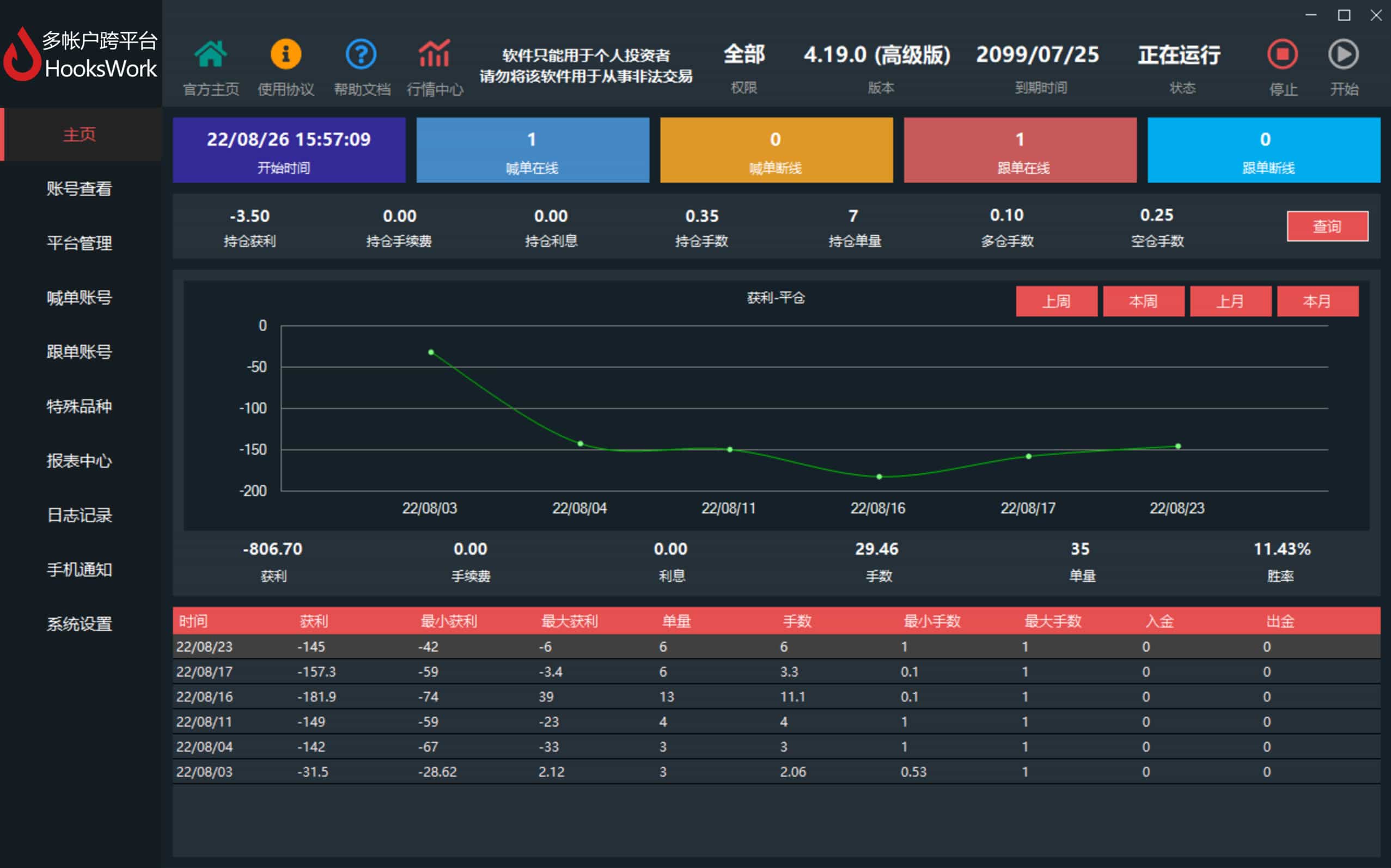
Task: Go to 喊单账号 in the sidebar
Action: [79, 297]
